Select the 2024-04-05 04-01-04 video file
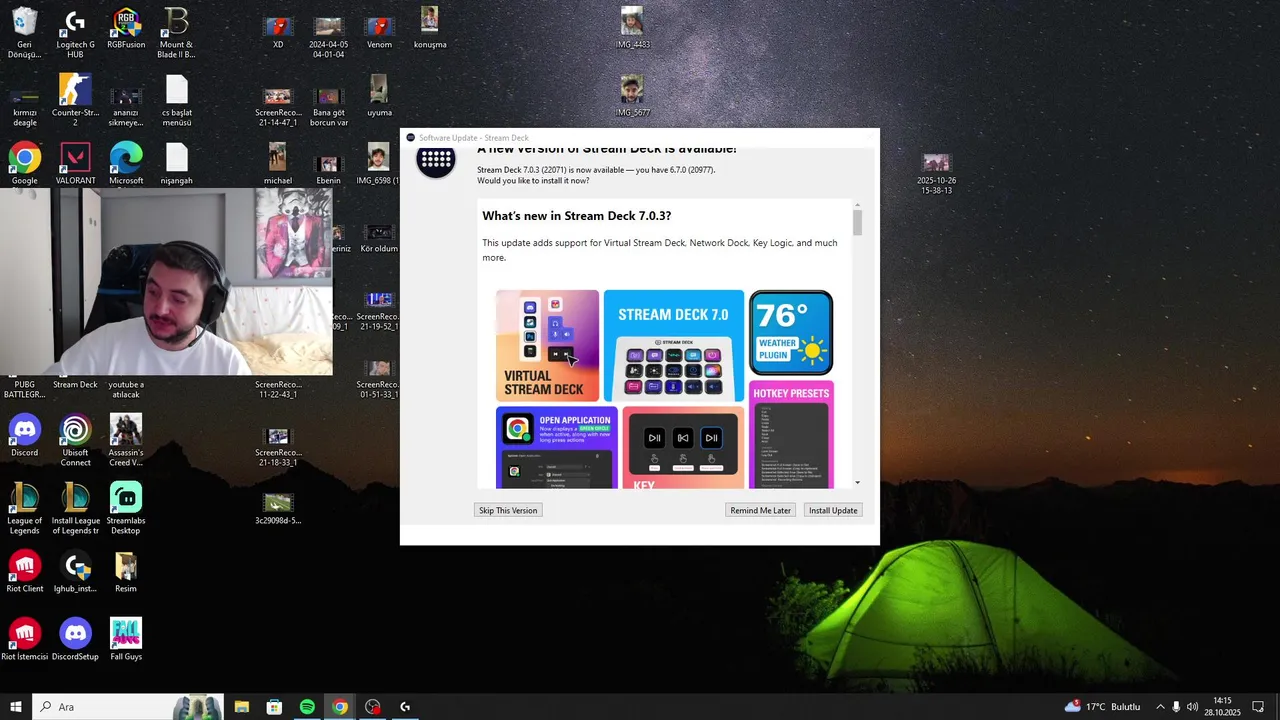Screen dimensions: 1280x720 click(x=328, y=37)
